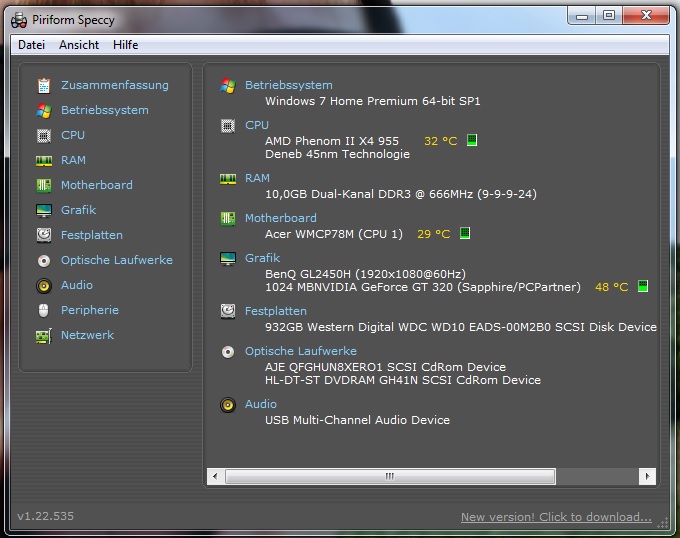The image size is (680, 538).
Task: Click the CPU heading link in summary
Action: tap(257, 125)
